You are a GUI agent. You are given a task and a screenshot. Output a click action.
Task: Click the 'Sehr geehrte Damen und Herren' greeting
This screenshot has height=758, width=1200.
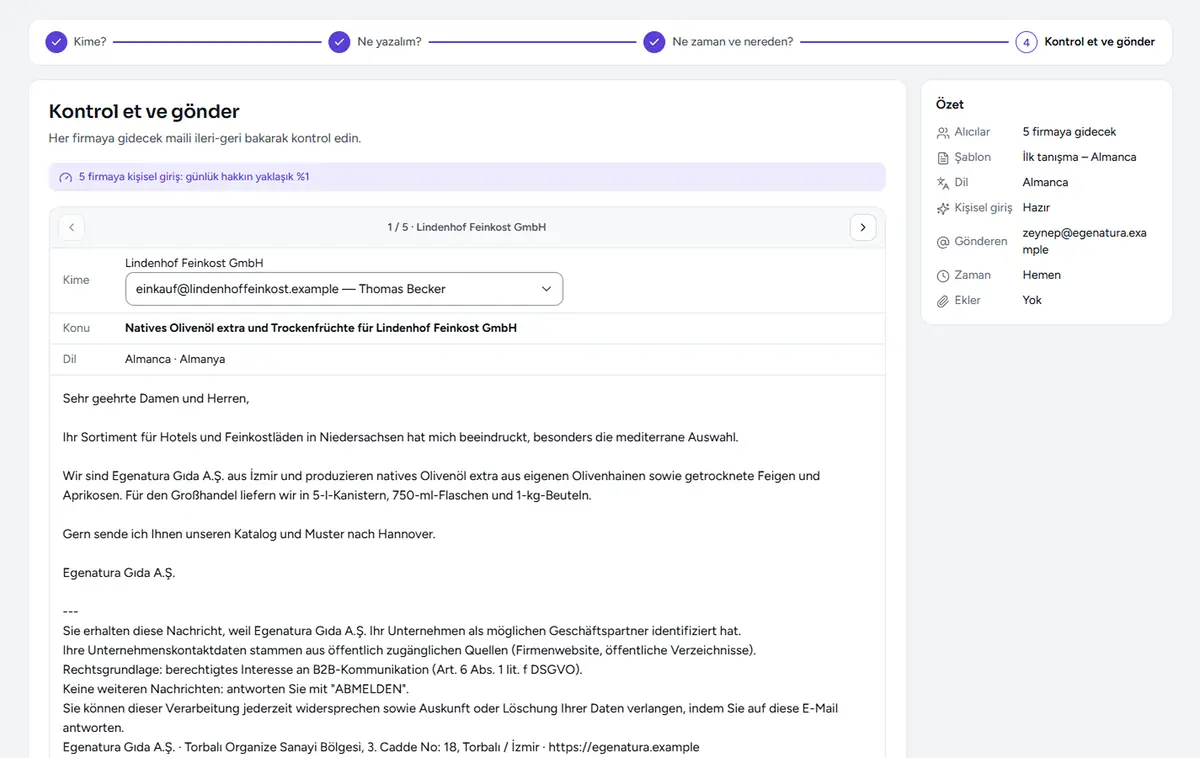155,398
